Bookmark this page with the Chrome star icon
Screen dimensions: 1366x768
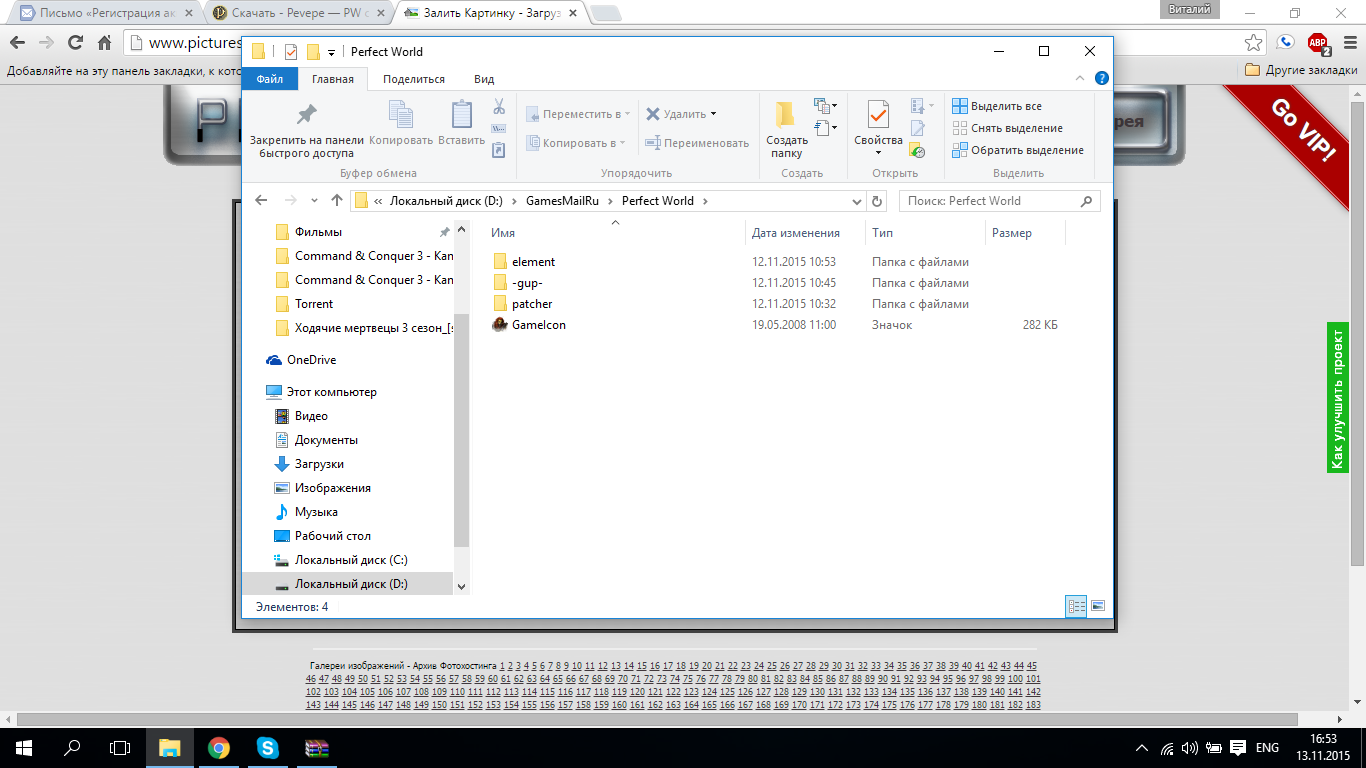click(x=1253, y=43)
